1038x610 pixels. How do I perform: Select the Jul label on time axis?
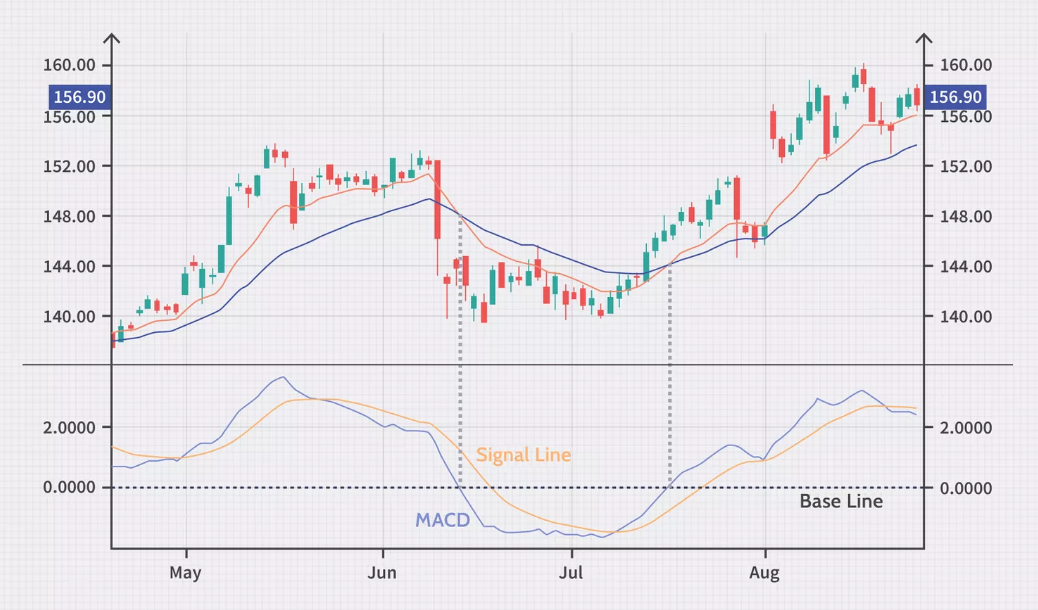pos(571,572)
